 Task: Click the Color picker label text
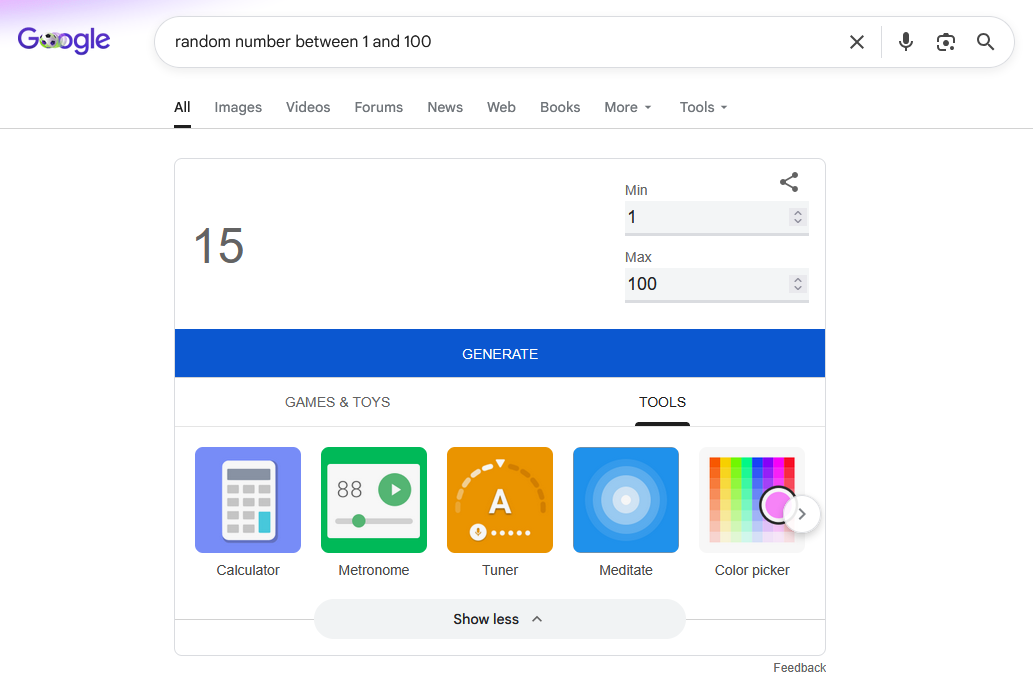tap(752, 570)
